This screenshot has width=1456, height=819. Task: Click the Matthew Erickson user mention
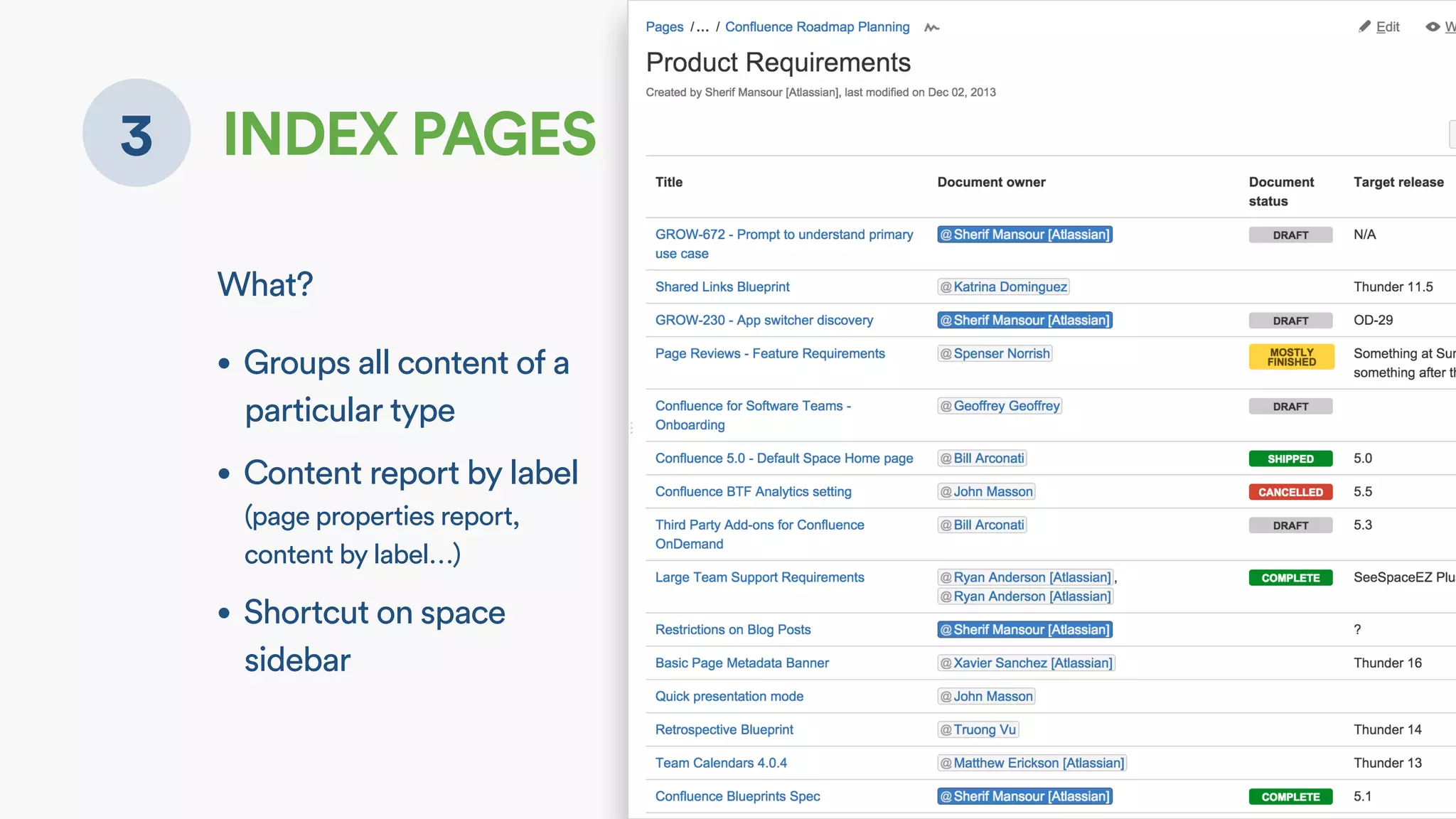coord(1032,763)
